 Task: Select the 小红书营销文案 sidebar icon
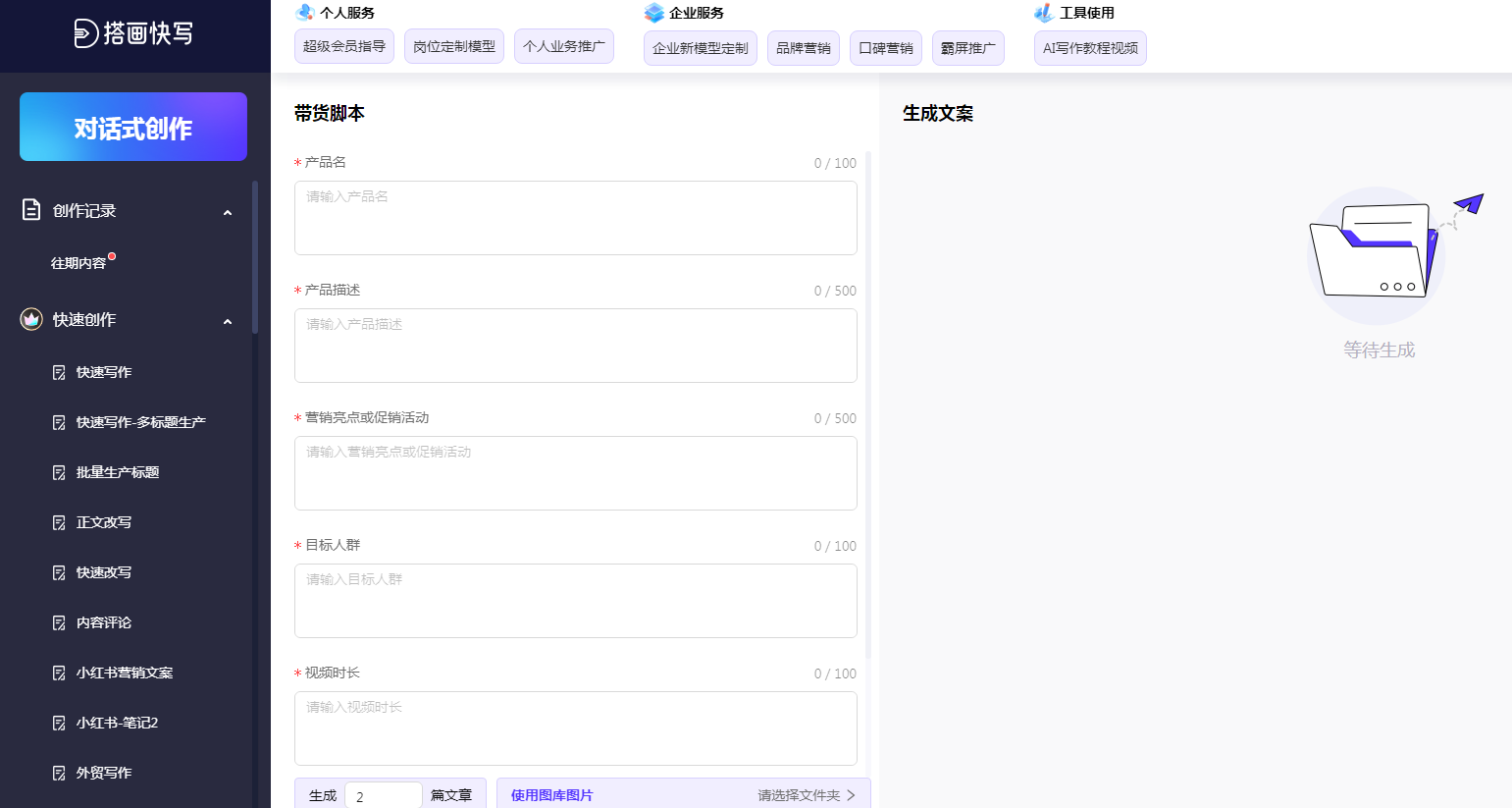61,673
